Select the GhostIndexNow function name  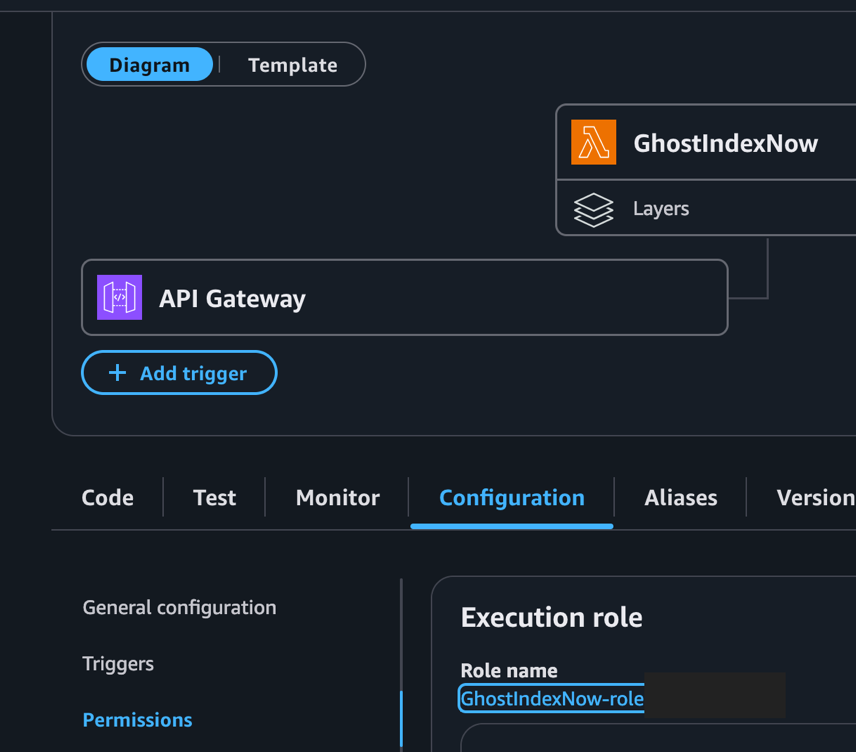point(726,143)
